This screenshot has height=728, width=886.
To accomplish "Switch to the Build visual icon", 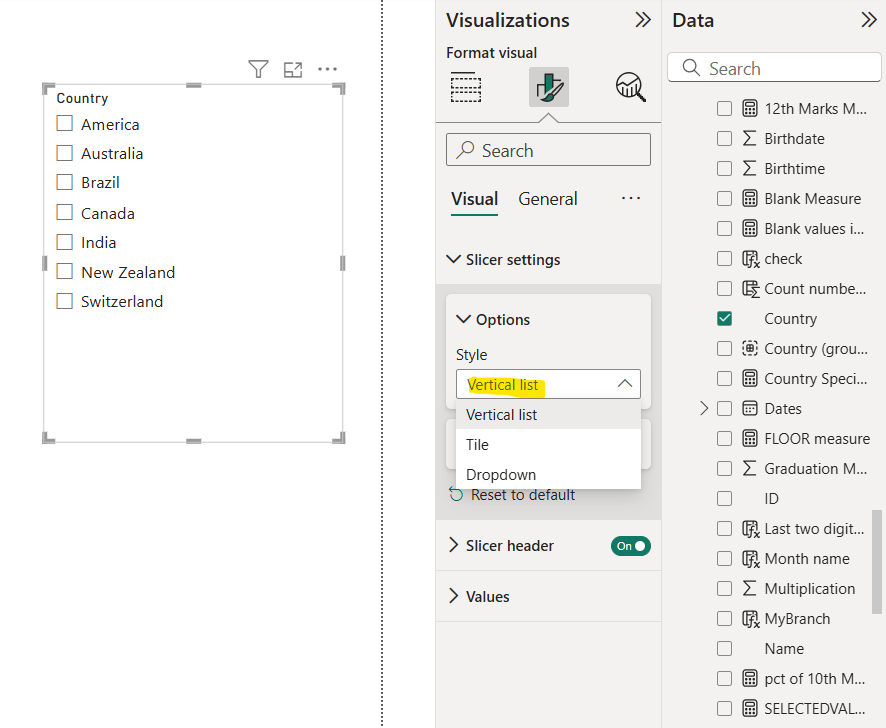I will pos(466,88).
